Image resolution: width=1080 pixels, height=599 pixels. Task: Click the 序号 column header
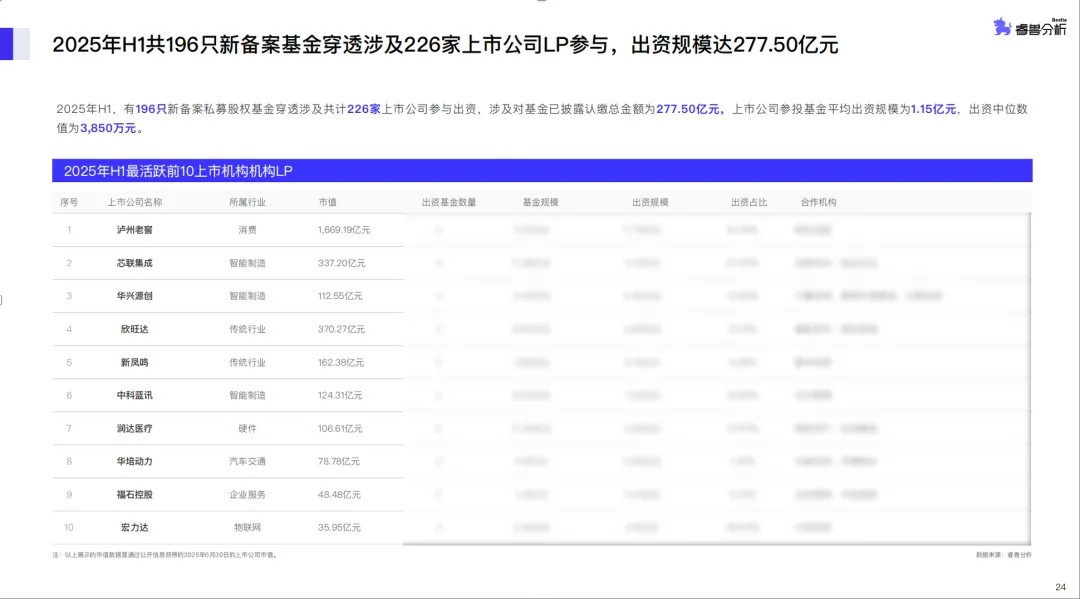69,202
